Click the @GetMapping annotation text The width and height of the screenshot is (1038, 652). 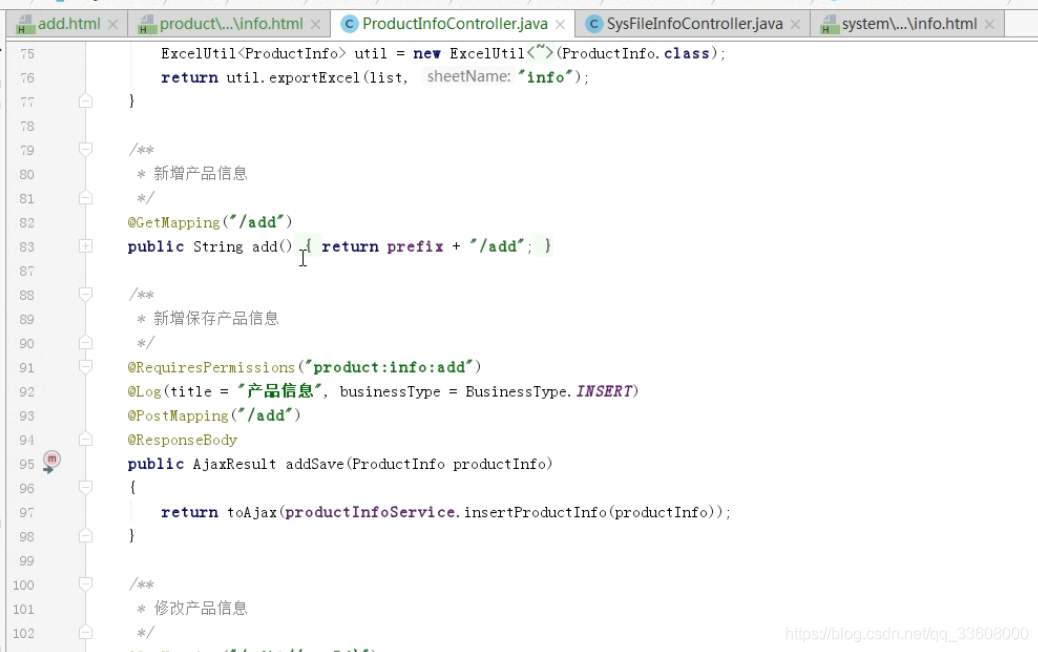(x=173, y=222)
